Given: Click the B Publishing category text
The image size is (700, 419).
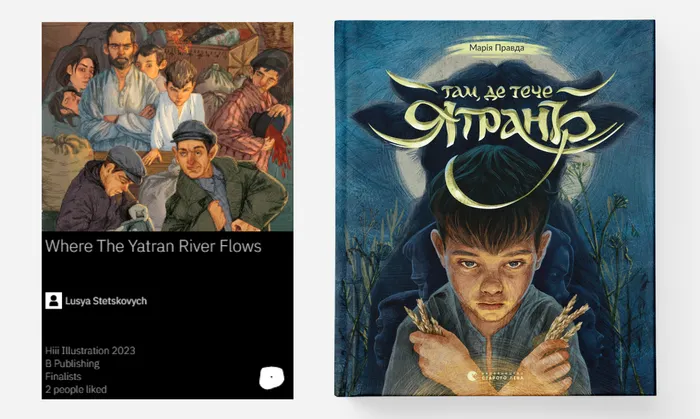Looking at the screenshot, I should (72, 364).
